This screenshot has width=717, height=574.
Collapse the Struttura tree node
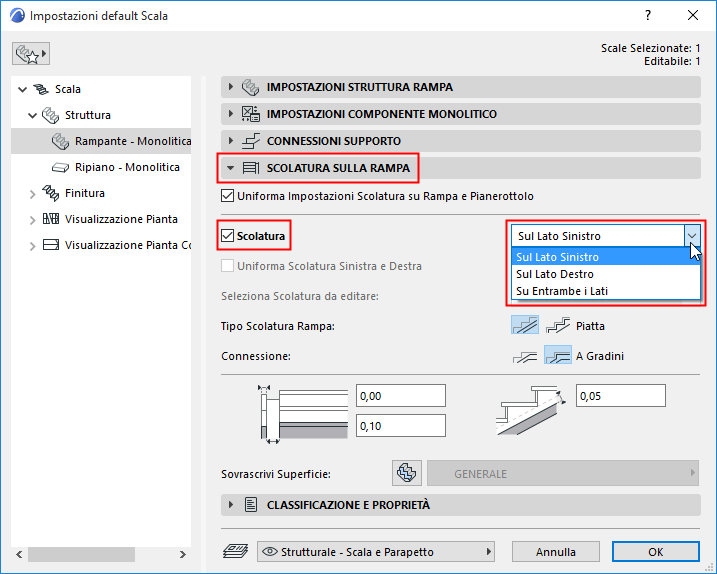(32, 116)
